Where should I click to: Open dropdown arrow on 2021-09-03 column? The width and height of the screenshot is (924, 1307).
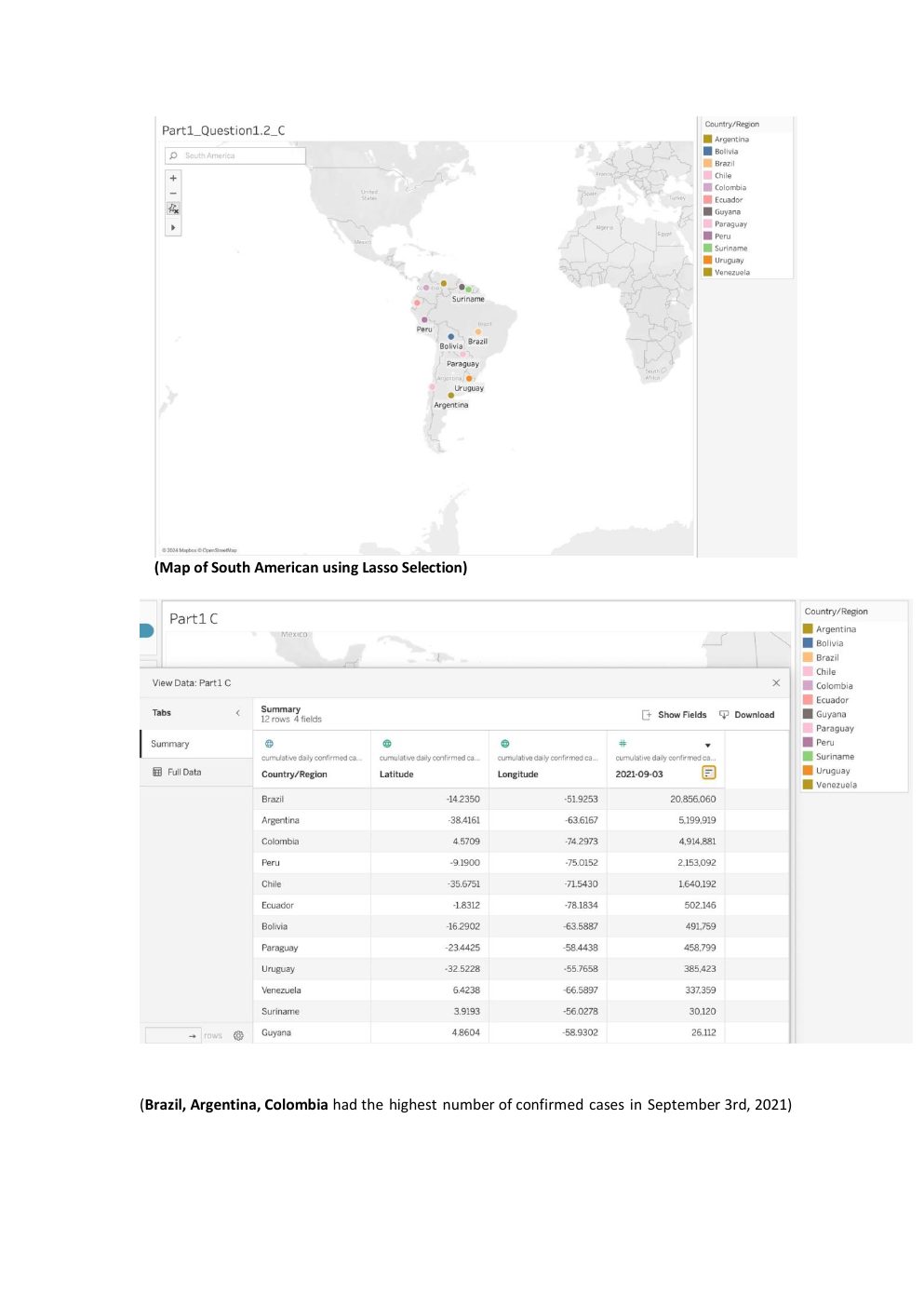click(x=708, y=746)
